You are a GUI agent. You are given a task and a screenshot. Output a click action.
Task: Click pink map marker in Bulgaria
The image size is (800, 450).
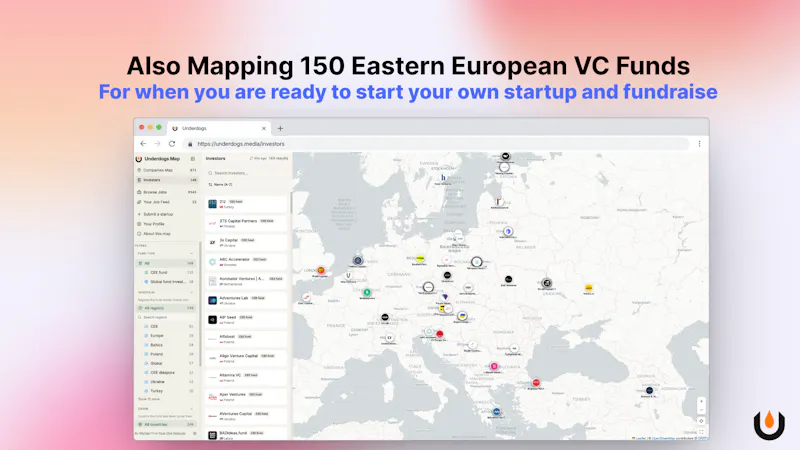(x=494, y=366)
